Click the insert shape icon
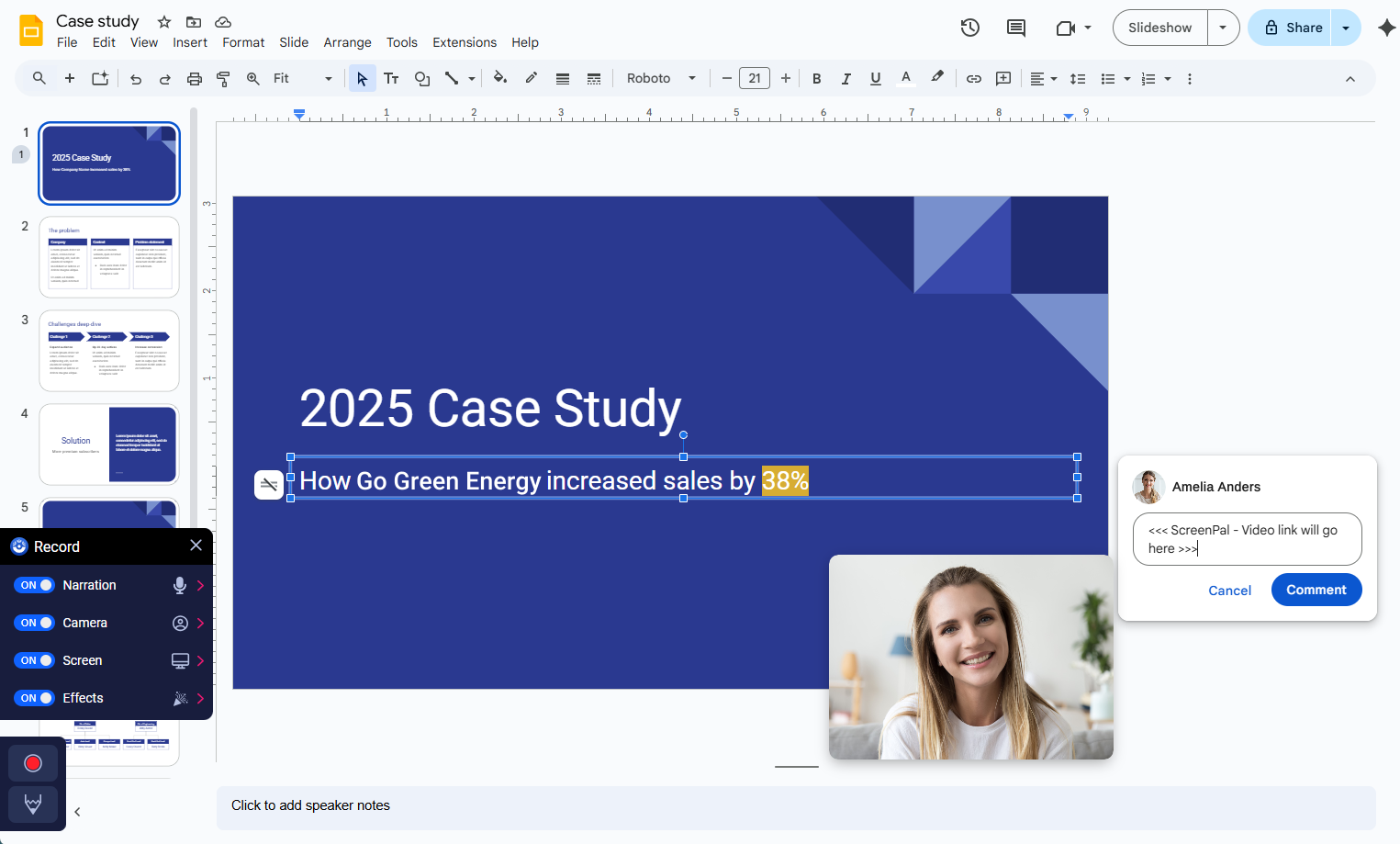This screenshot has height=844, width=1400. [422, 79]
